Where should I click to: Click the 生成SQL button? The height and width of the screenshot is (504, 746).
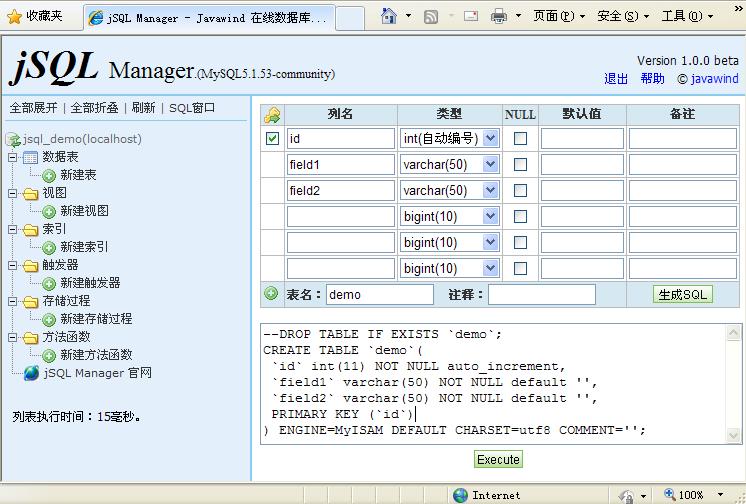click(x=682, y=295)
